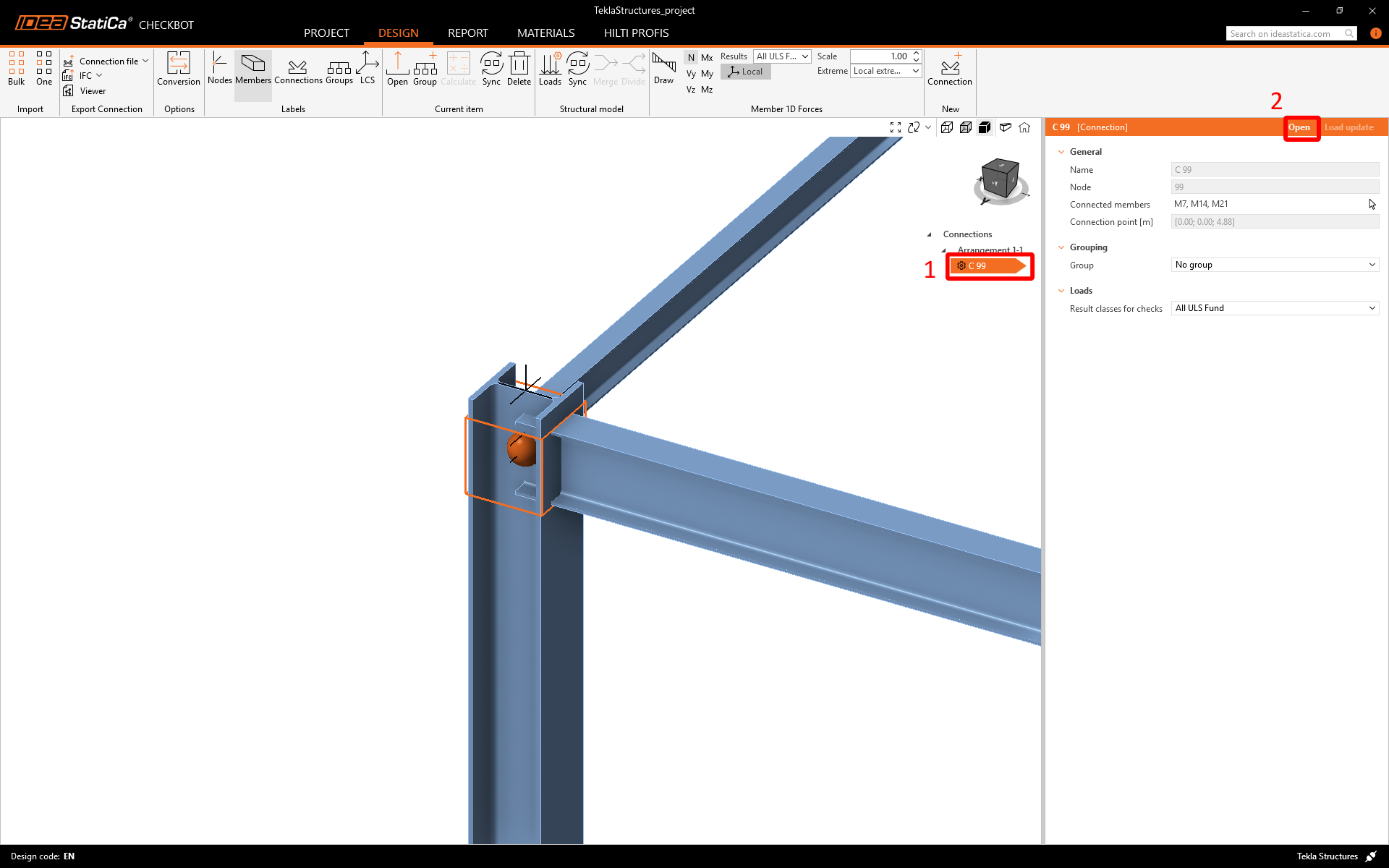The width and height of the screenshot is (1389, 868).
Task: Open the Group dropdown showing No group
Action: click(x=1275, y=265)
